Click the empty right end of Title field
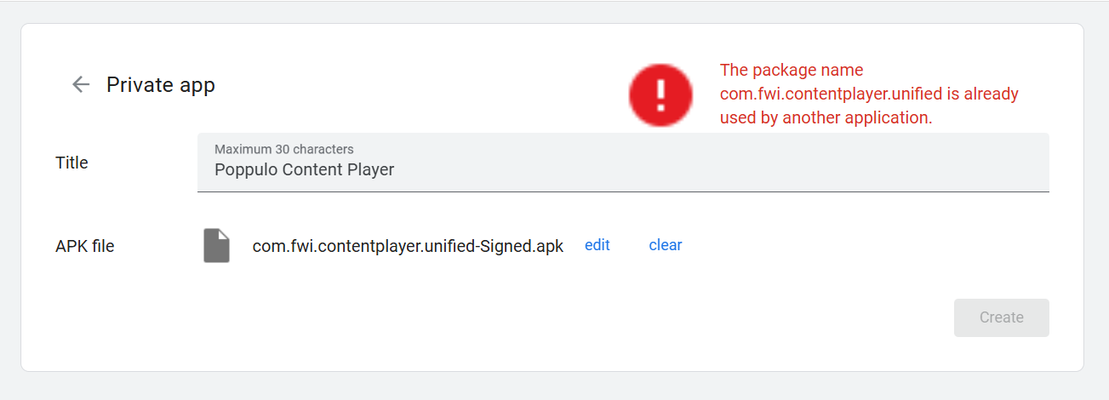The height and width of the screenshot is (400, 1109). point(919,170)
